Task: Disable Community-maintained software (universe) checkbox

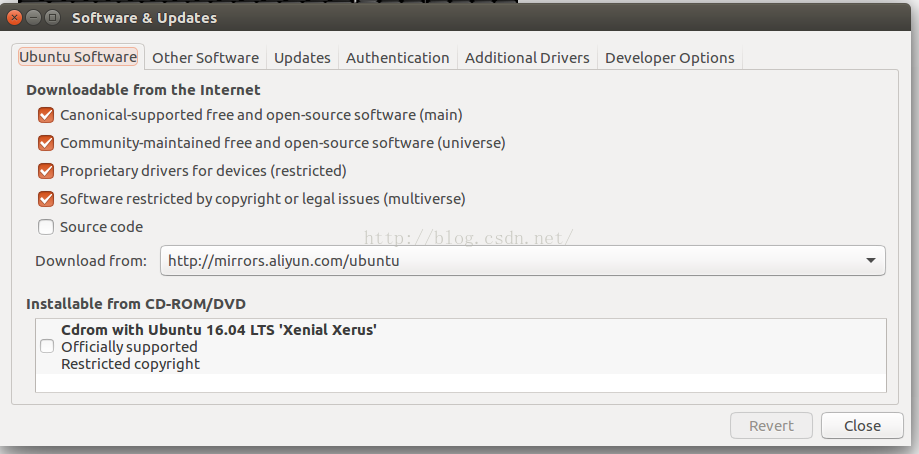Action: (x=46, y=143)
